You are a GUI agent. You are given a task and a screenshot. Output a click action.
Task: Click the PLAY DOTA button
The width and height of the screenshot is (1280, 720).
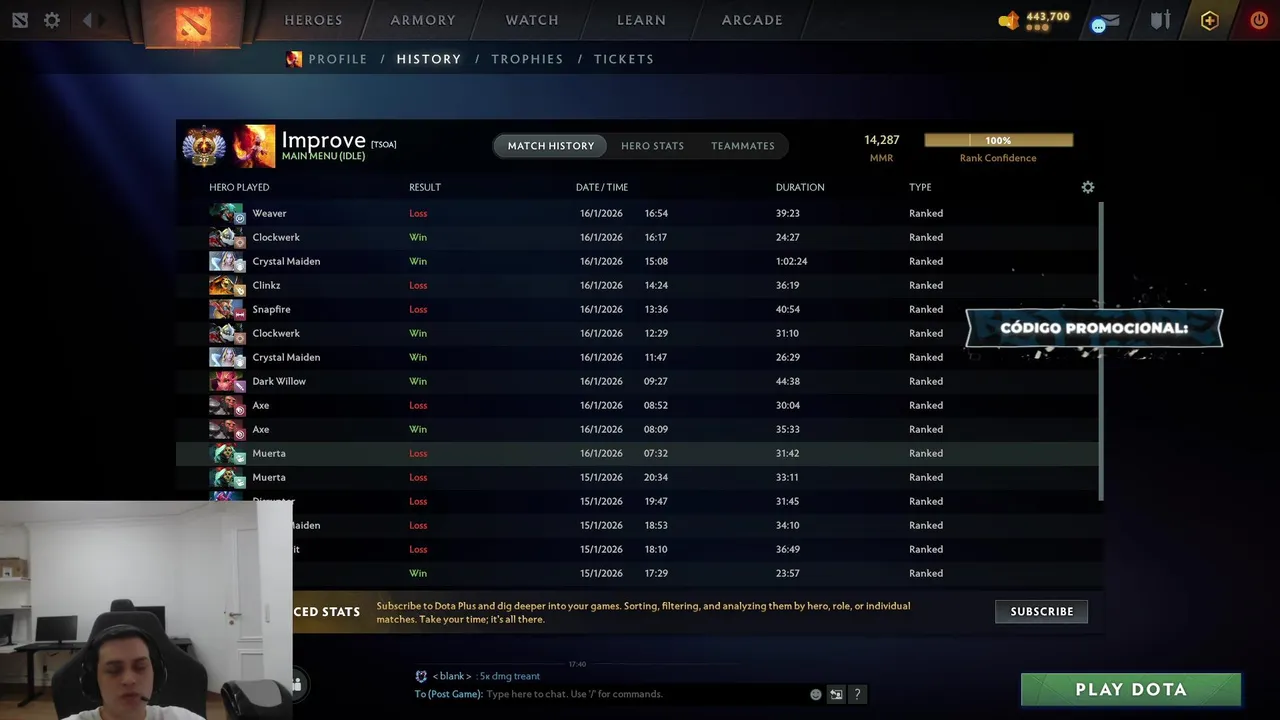click(1131, 689)
